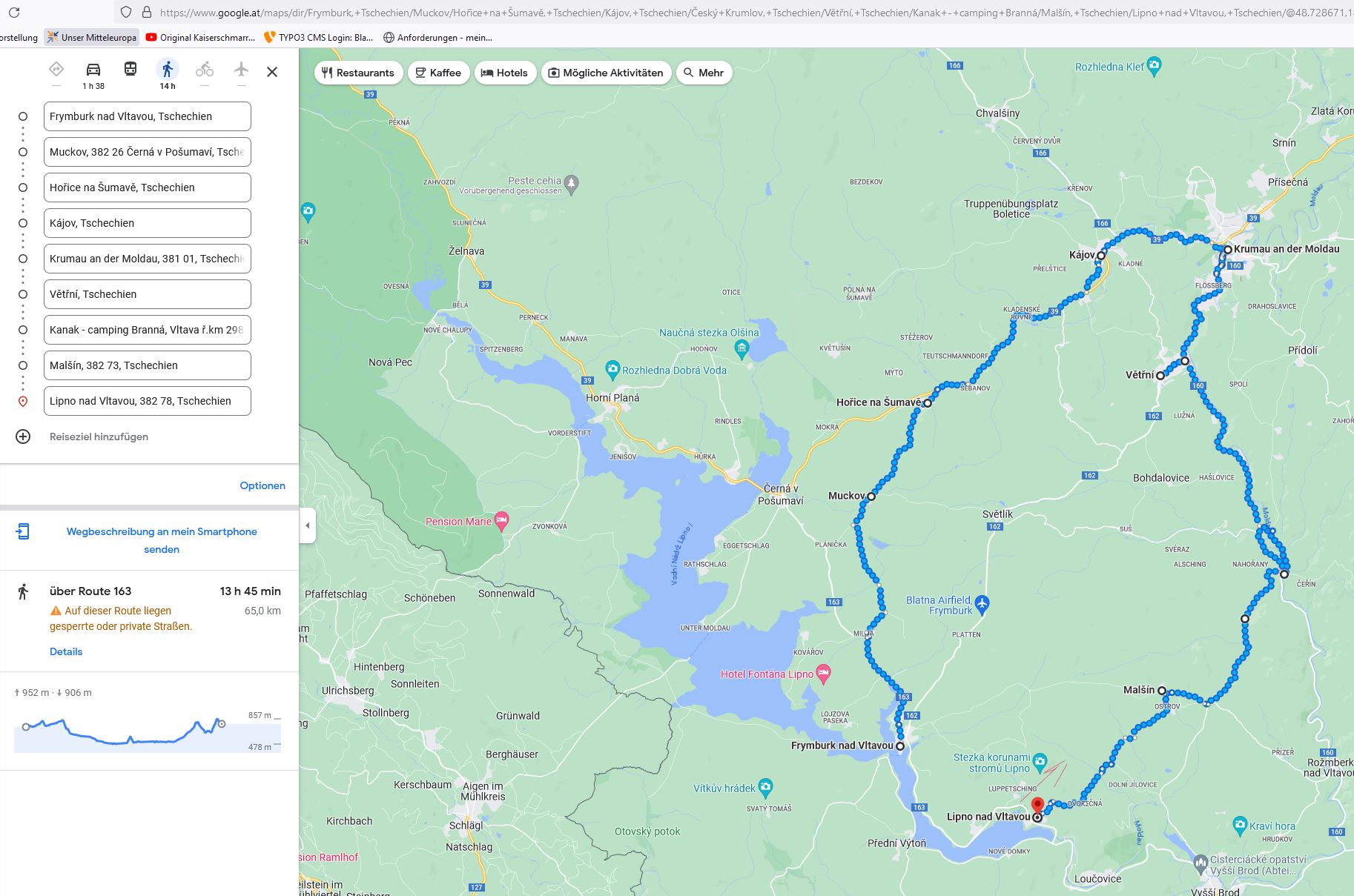Click the red Lipno nad Vltavou destination pin

(x=1038, y=806)
